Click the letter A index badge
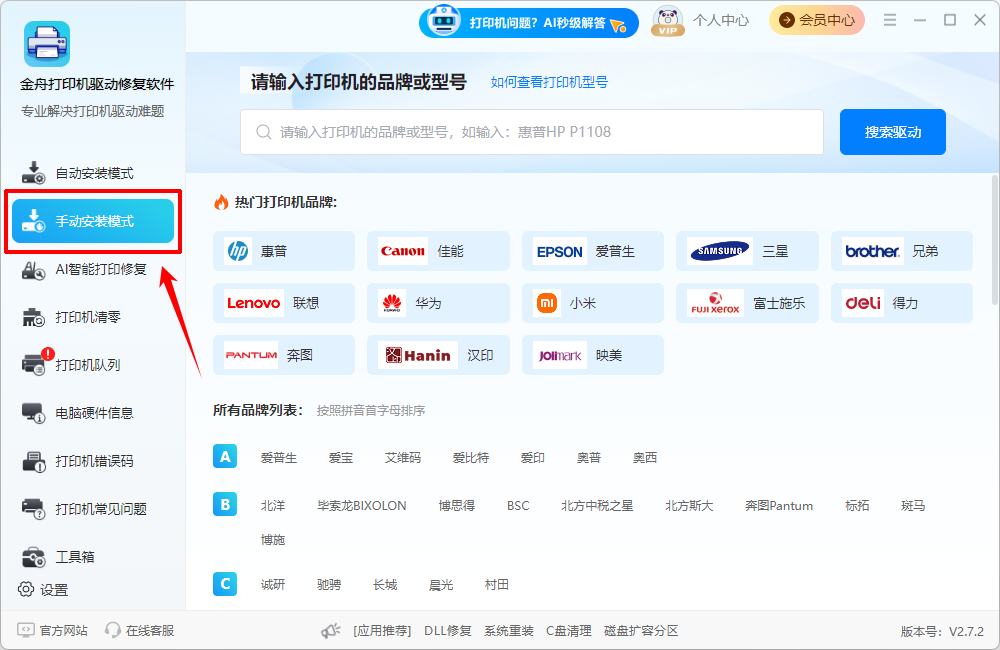The image size is (1000, 650). pyautogui.click(x=225, y=457)
